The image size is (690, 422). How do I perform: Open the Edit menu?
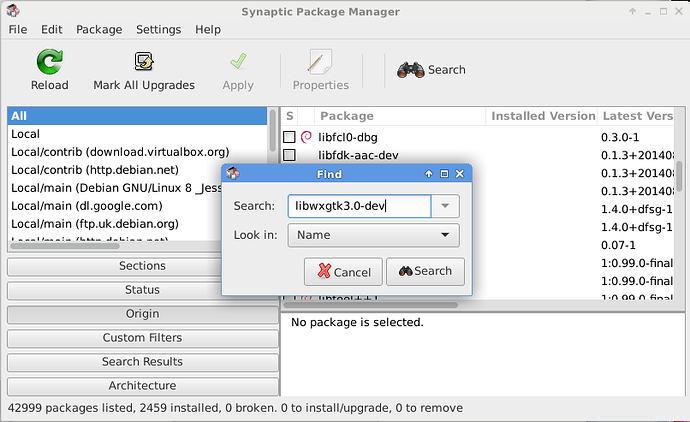point(51,29)
